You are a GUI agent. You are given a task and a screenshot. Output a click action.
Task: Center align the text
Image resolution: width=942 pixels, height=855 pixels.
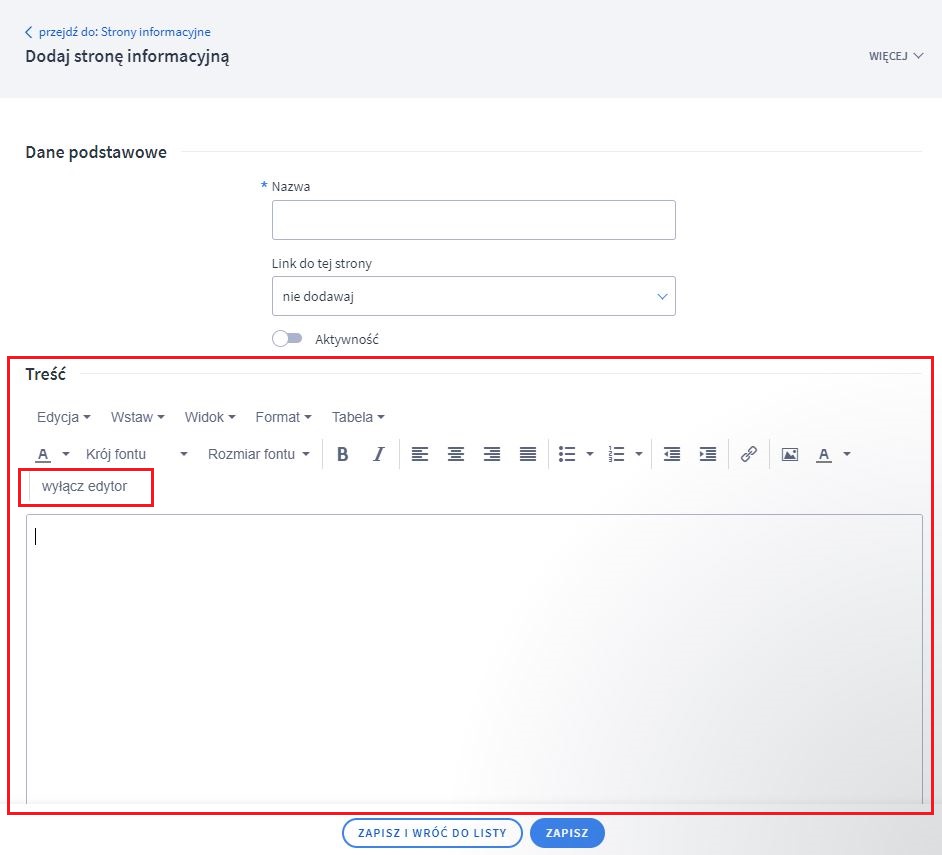click(456, 454)
